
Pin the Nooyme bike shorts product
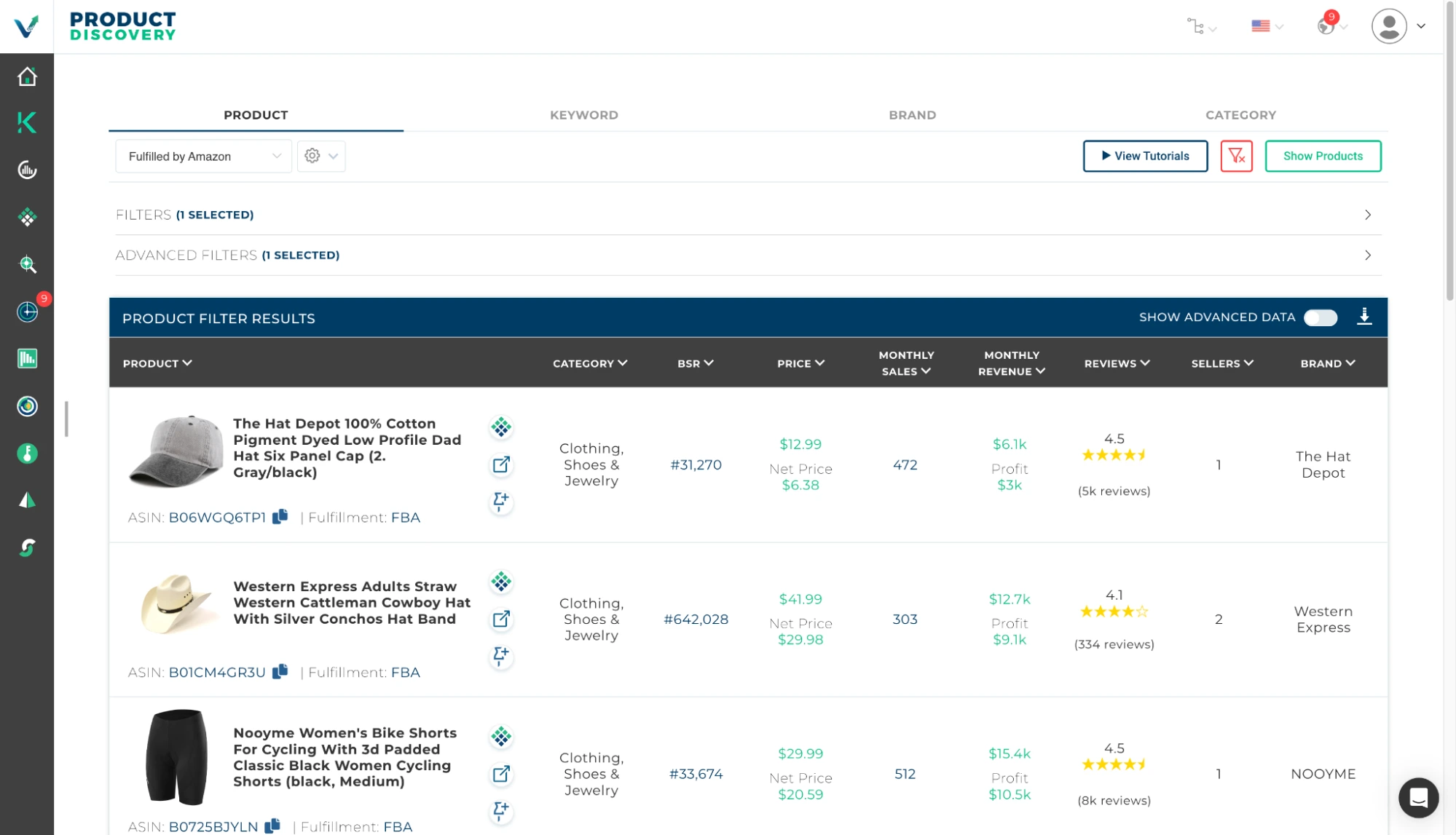(501, 811)
